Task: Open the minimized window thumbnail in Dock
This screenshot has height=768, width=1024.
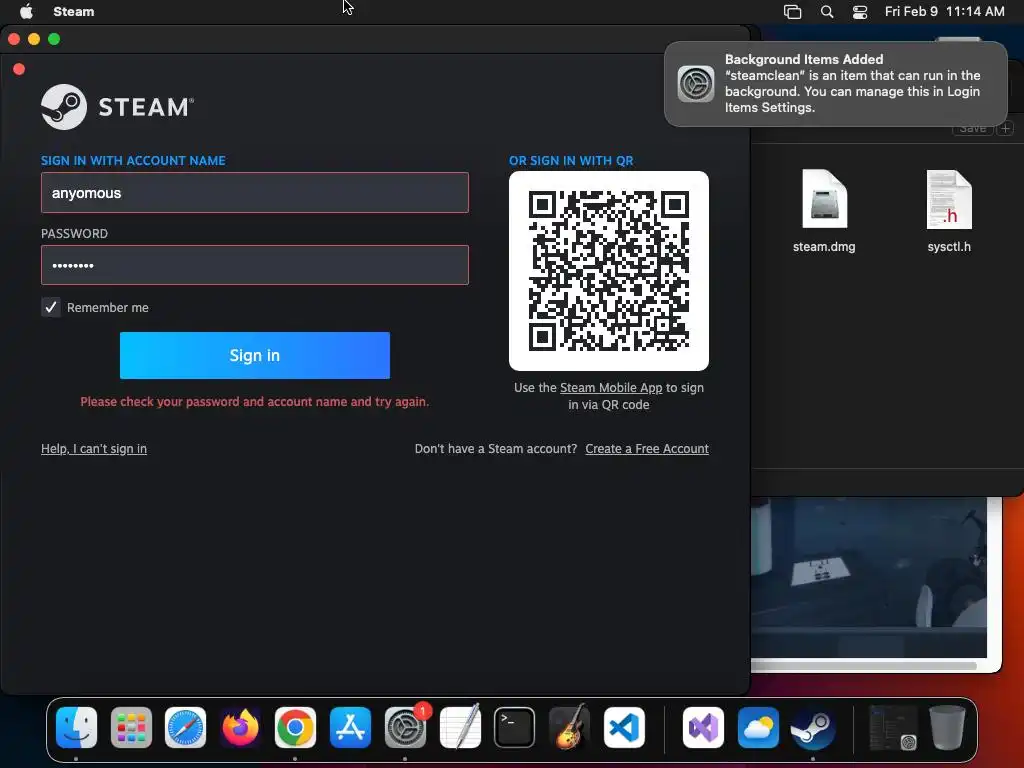Action: [893, 727]
